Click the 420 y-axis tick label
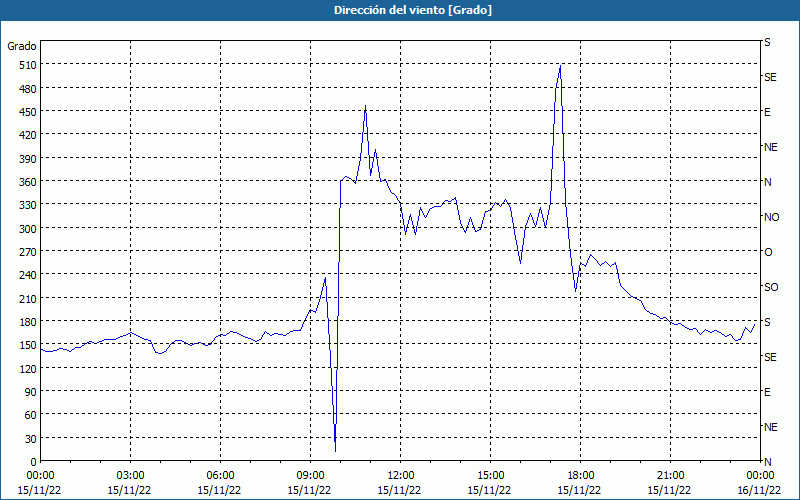The height and width of the screenshot is (500, 800). [x=28, y=135]
